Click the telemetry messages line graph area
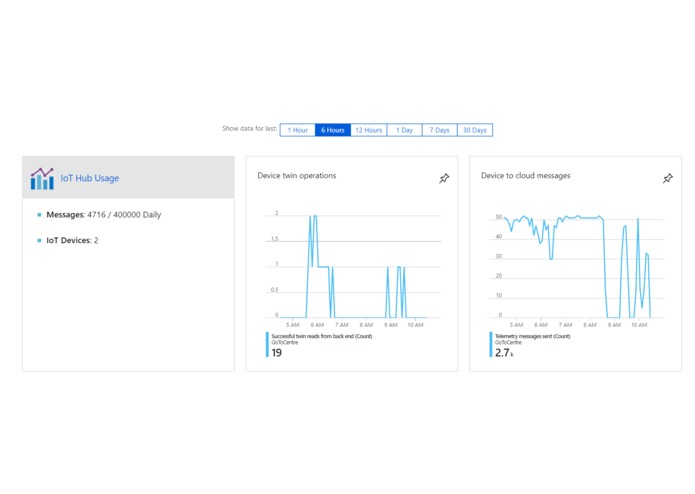Viewport: 695px width, 494px height. point(577,266)
